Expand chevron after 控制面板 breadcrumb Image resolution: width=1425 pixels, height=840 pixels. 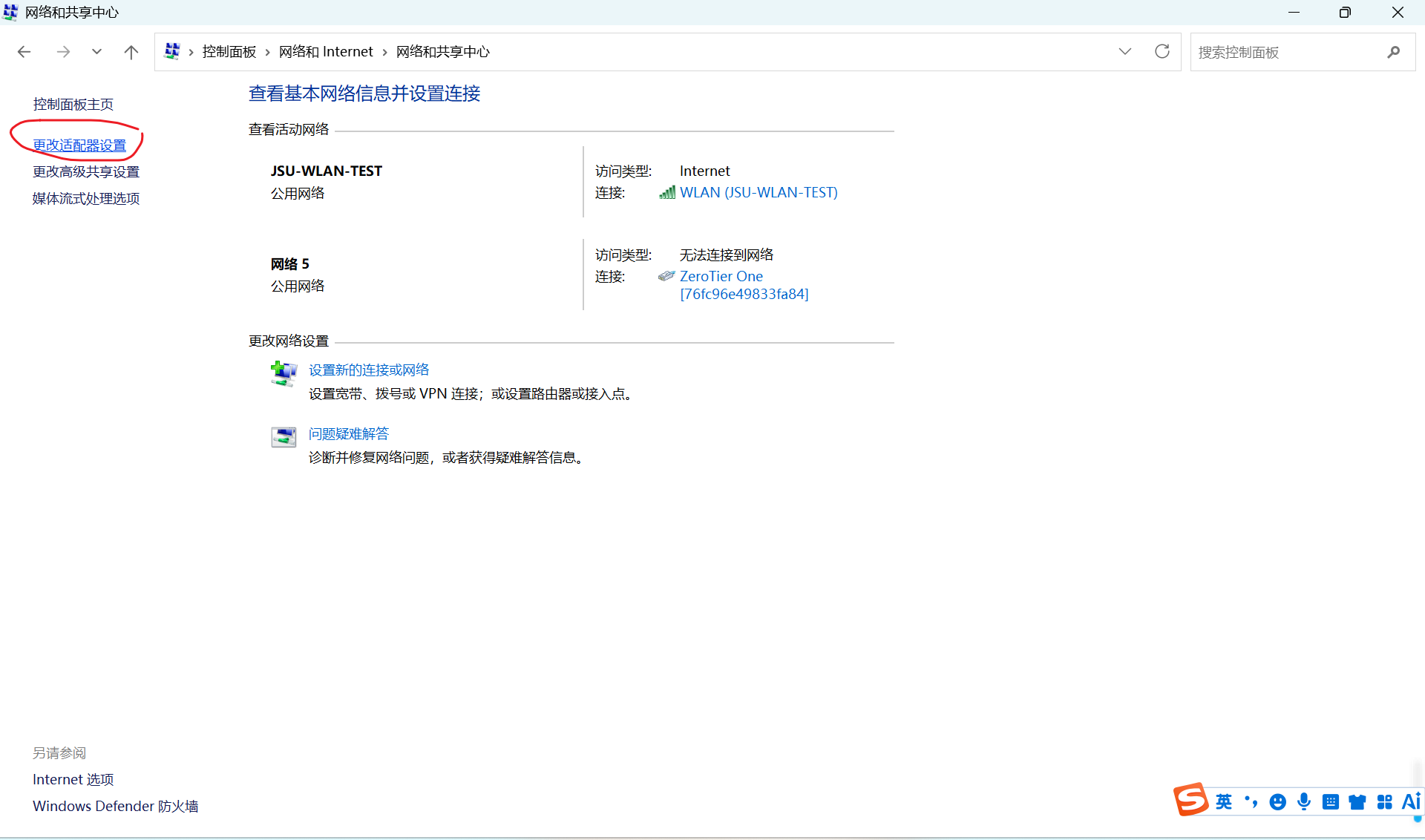tap(268, 52)
